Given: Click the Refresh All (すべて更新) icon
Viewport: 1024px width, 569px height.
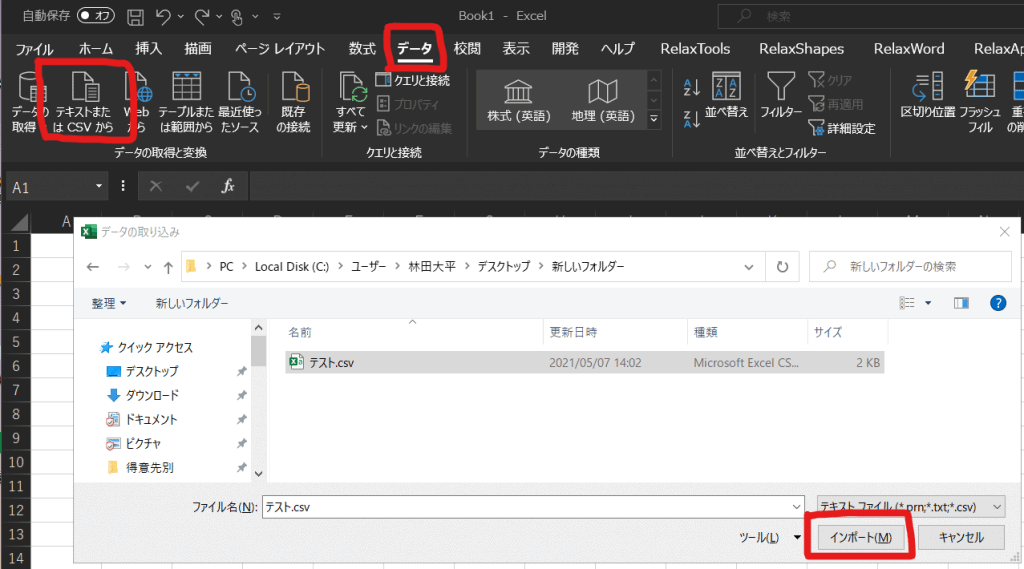Looking at the screenshot, I should [x=351, y=90].
